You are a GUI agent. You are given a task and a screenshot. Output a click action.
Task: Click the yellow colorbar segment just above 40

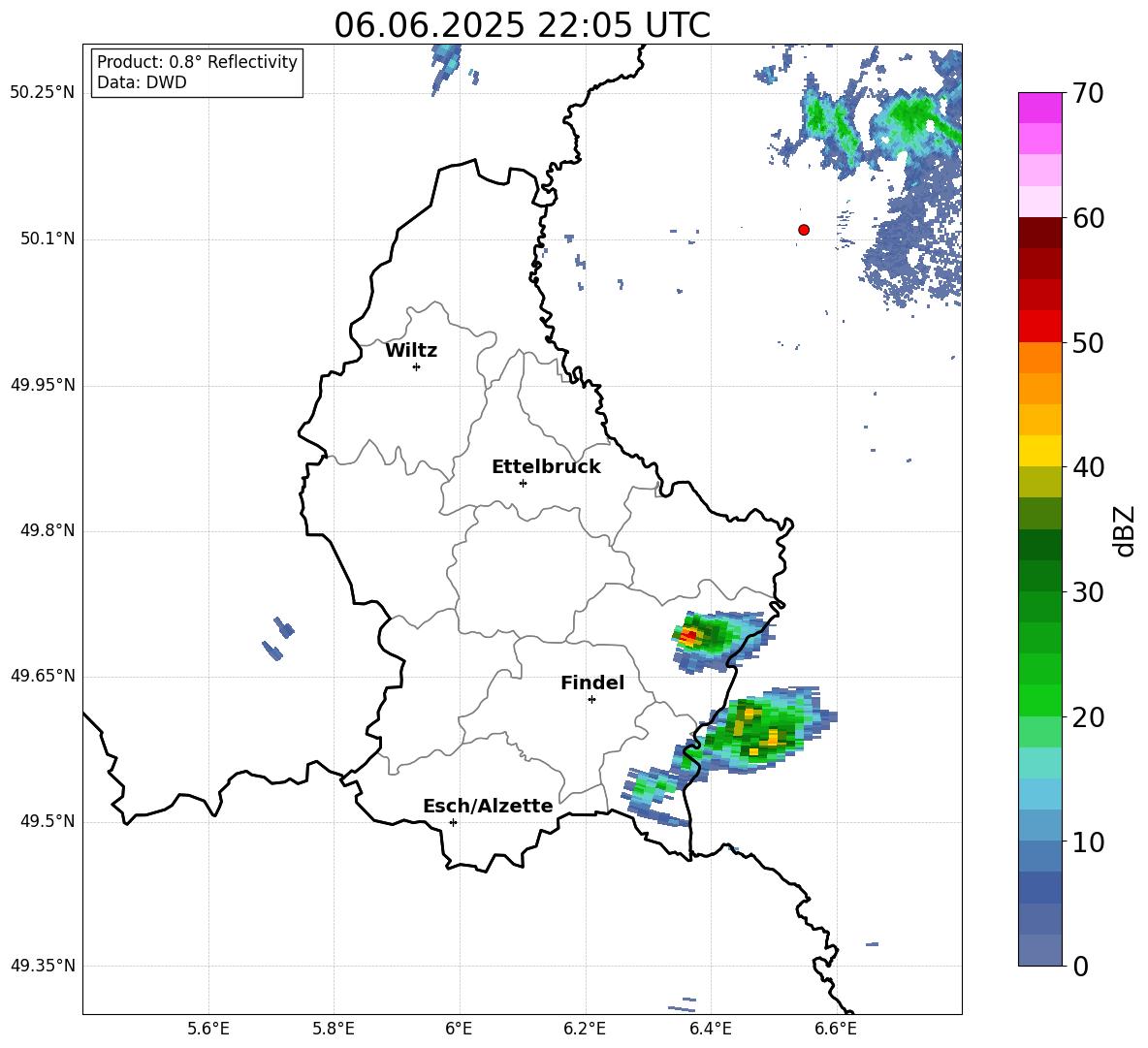point(1039,451)
